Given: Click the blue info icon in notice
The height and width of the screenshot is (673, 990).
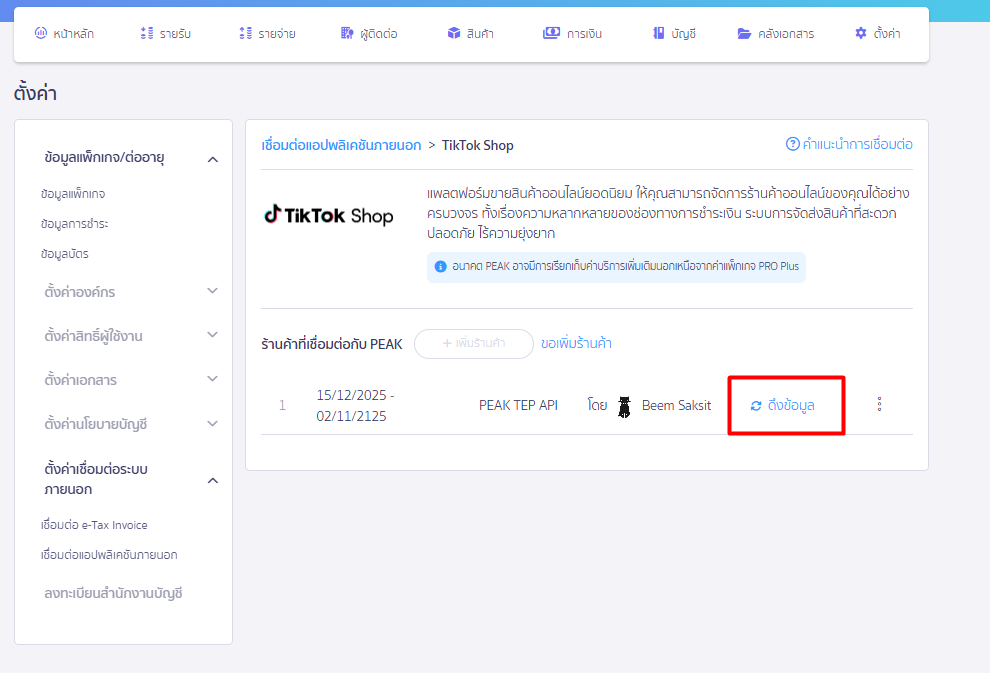Looking at the screenshot, I should pyautogui.click(x=441, y=266).
